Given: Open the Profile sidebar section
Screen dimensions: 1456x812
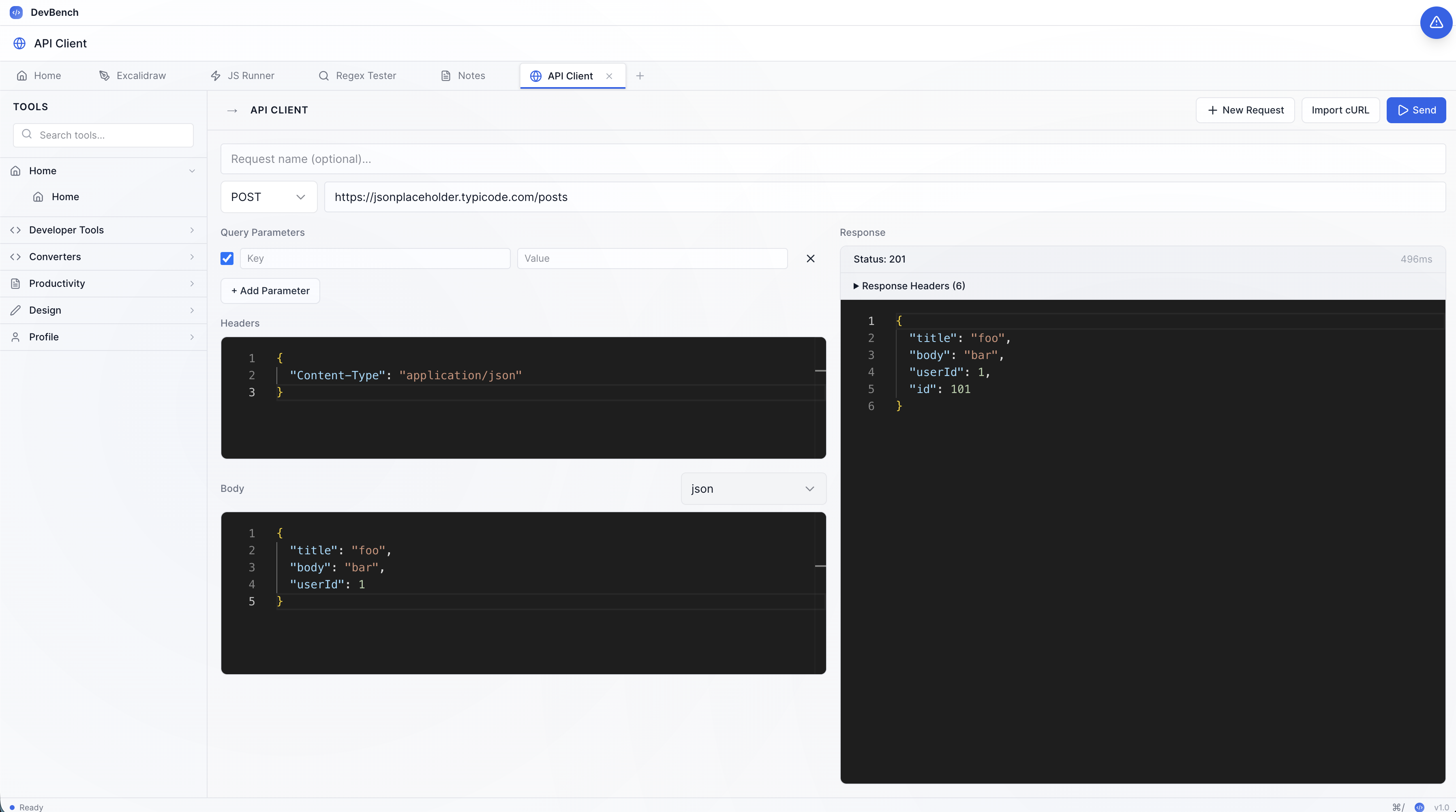Looking at the screenshot, I should (x=103, y=337).
